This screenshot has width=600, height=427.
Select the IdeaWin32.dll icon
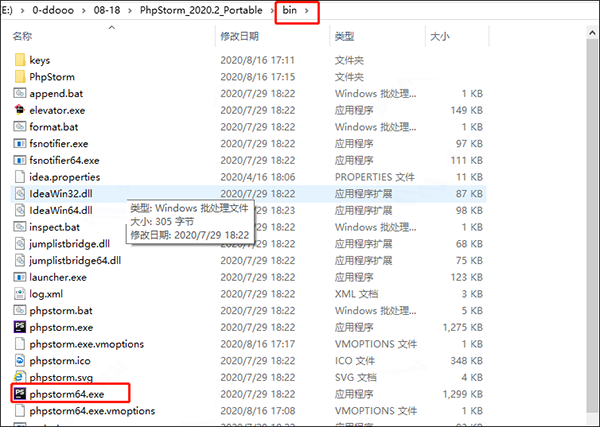coord(20,193)
